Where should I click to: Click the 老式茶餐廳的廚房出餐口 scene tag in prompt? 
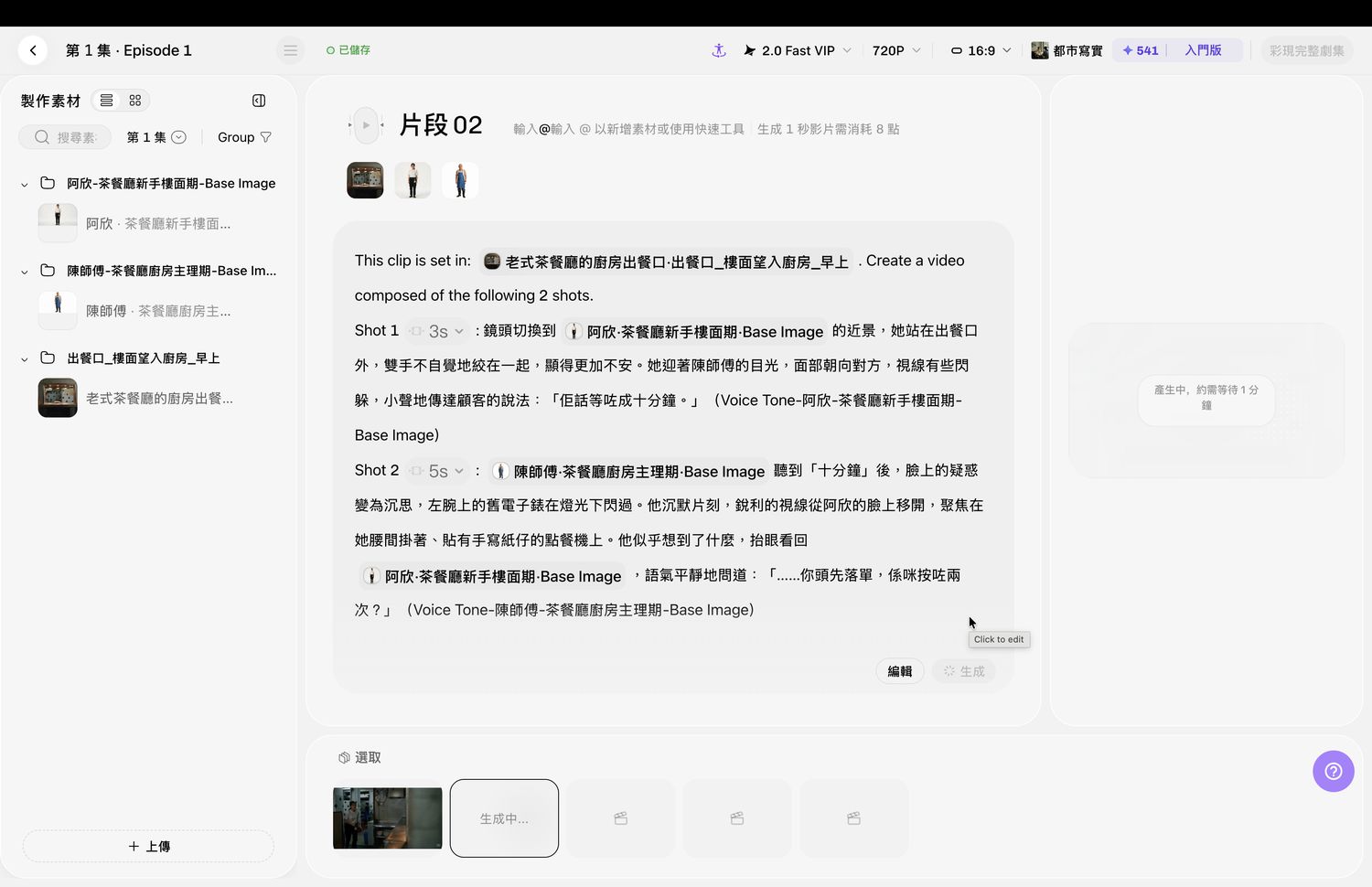[x=666, y=262]
